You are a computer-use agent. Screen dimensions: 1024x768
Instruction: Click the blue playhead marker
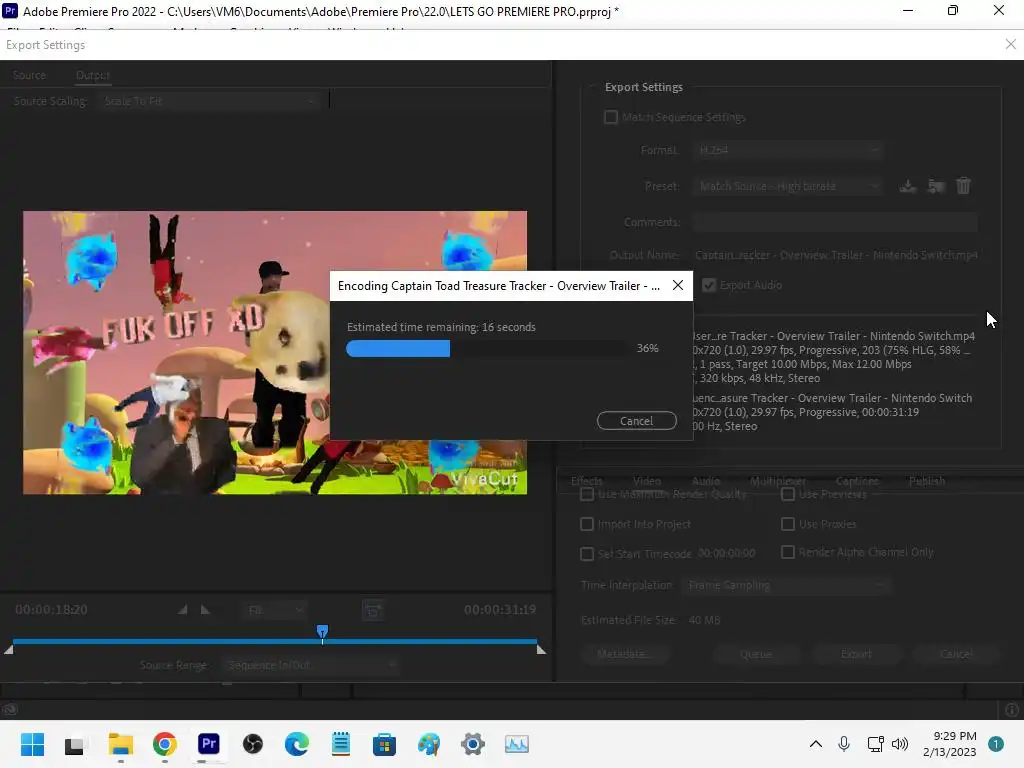[322, 632]
